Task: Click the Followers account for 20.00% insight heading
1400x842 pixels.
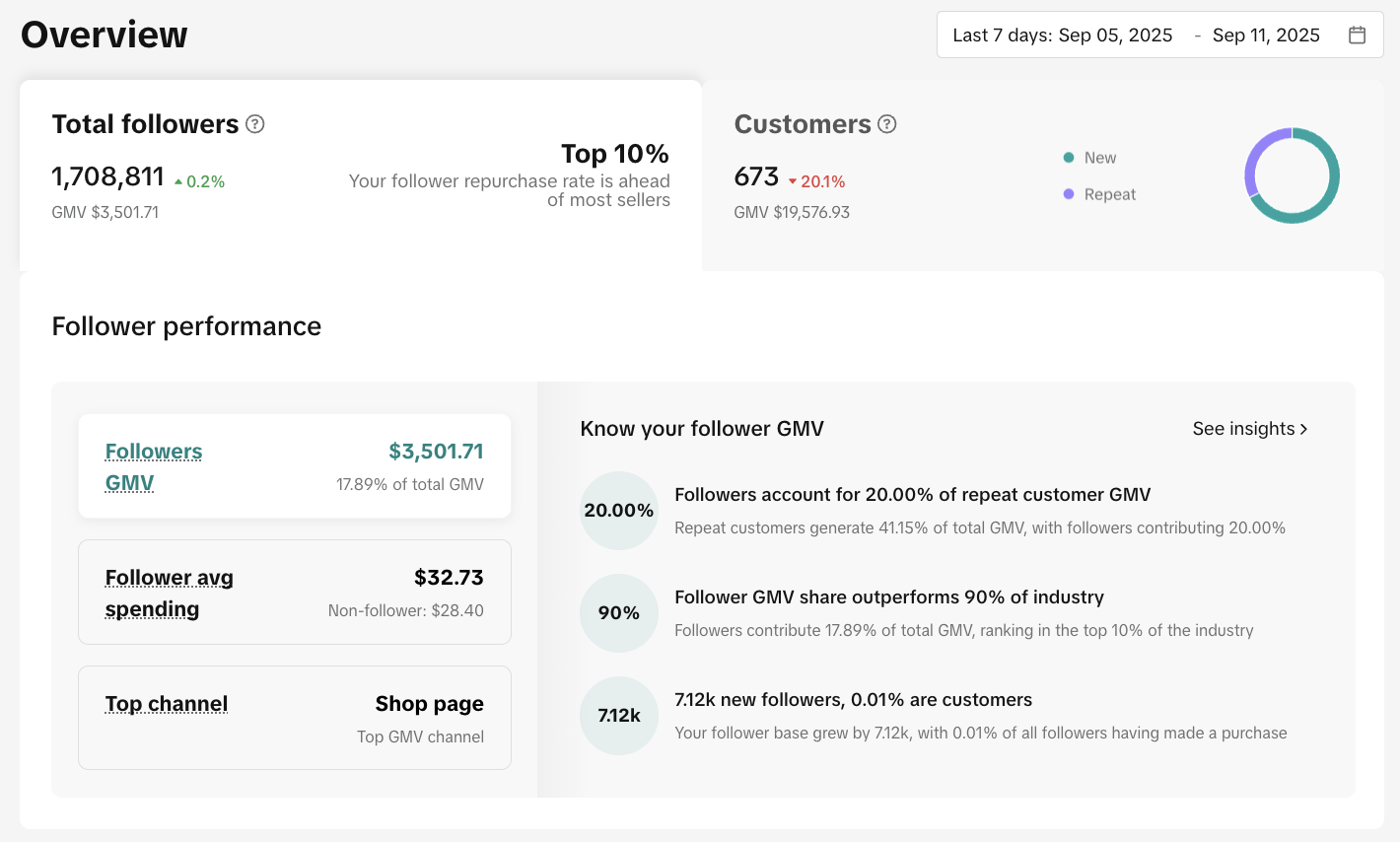Action: tap(912, 495)
